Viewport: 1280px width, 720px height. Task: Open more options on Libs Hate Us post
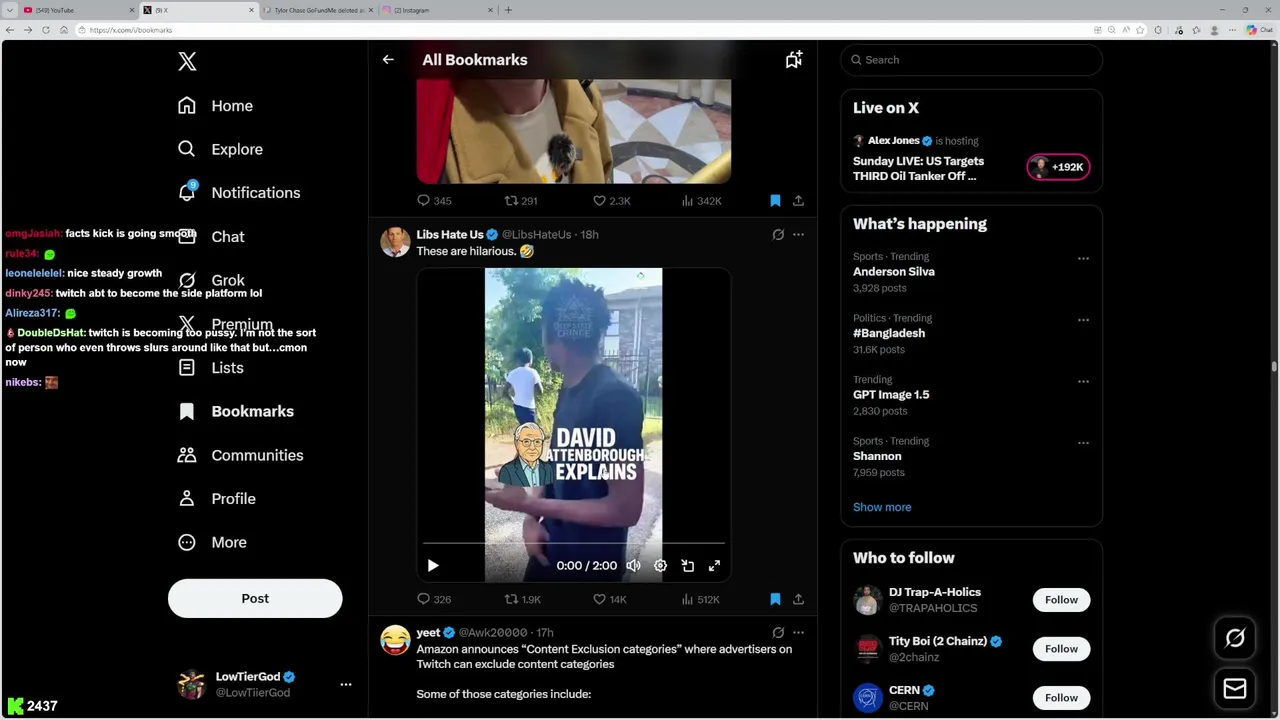click(798, 235)
